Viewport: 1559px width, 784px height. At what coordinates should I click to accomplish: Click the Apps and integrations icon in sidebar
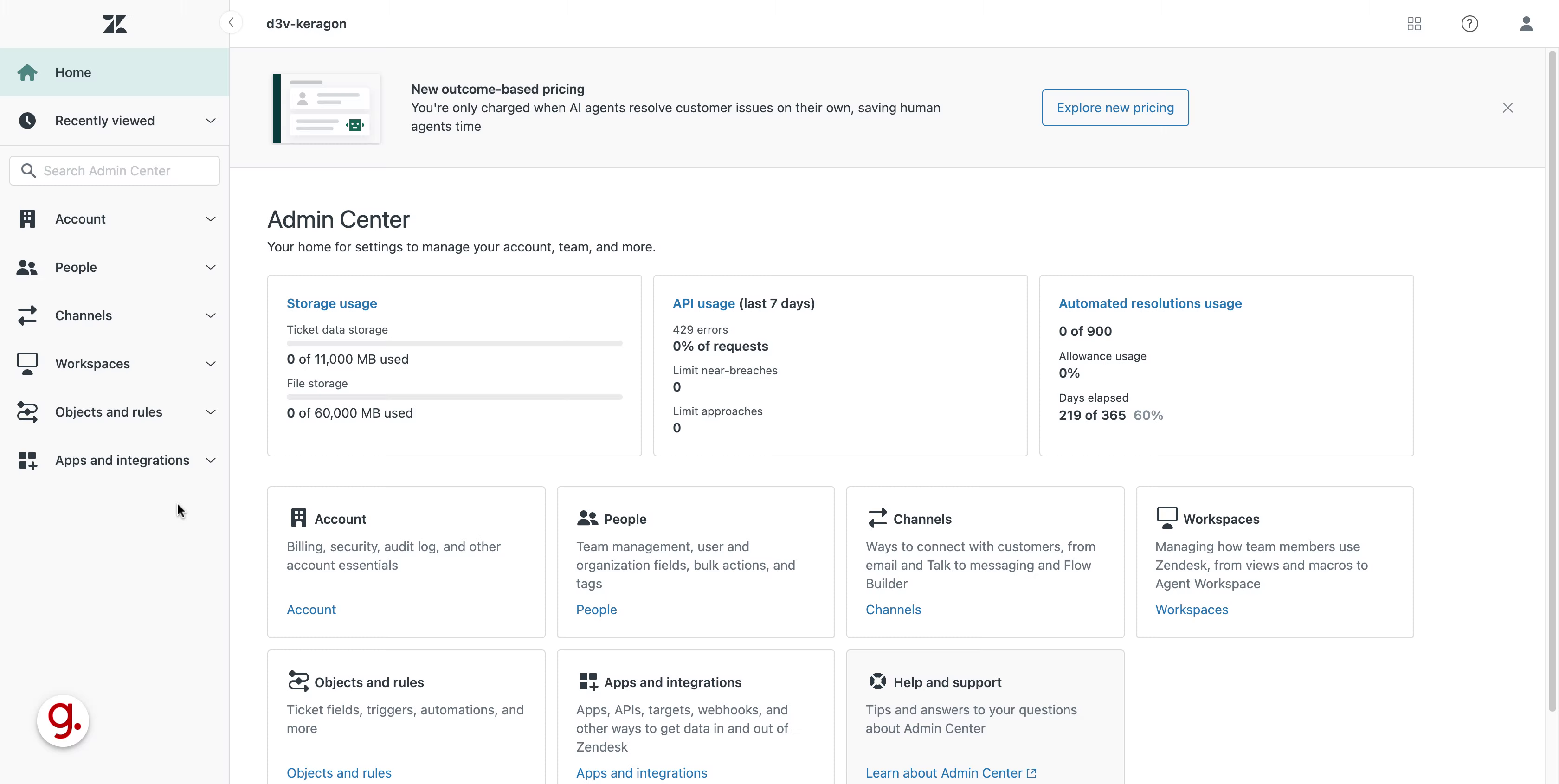pyautogui.click(x=27, y=460)
